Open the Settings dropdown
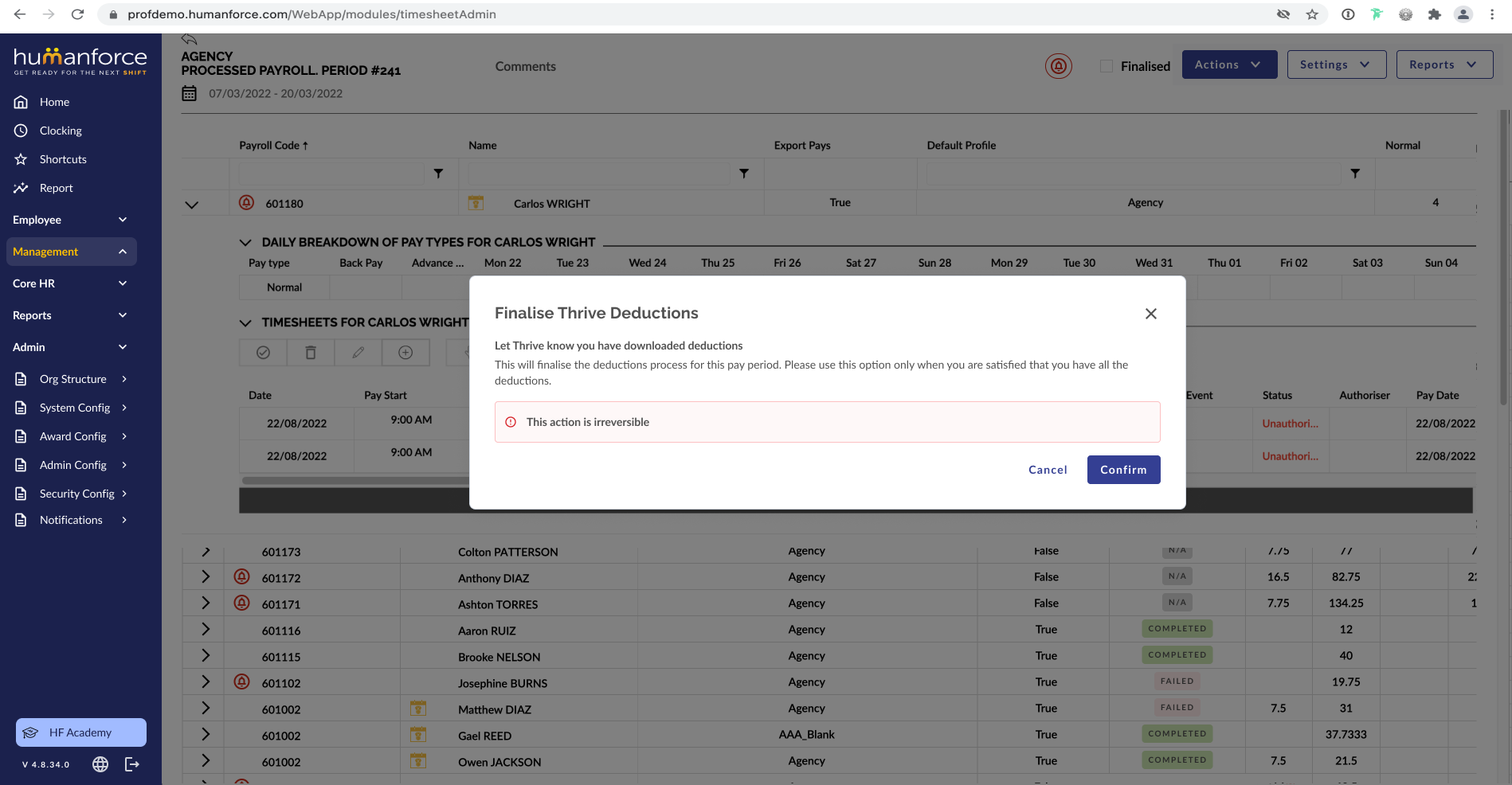 tap(1337, 64)
